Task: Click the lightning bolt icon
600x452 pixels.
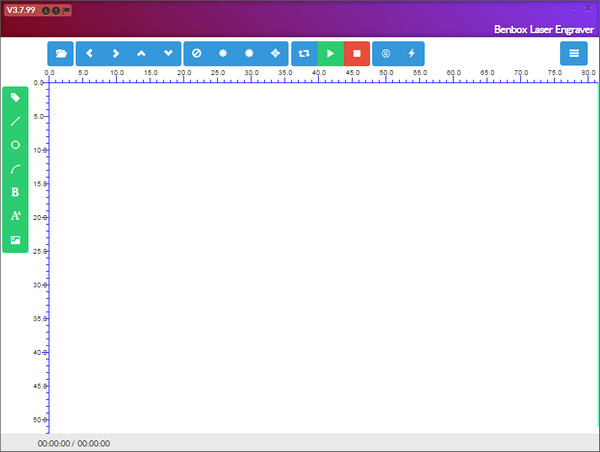Action: (411, 53)
